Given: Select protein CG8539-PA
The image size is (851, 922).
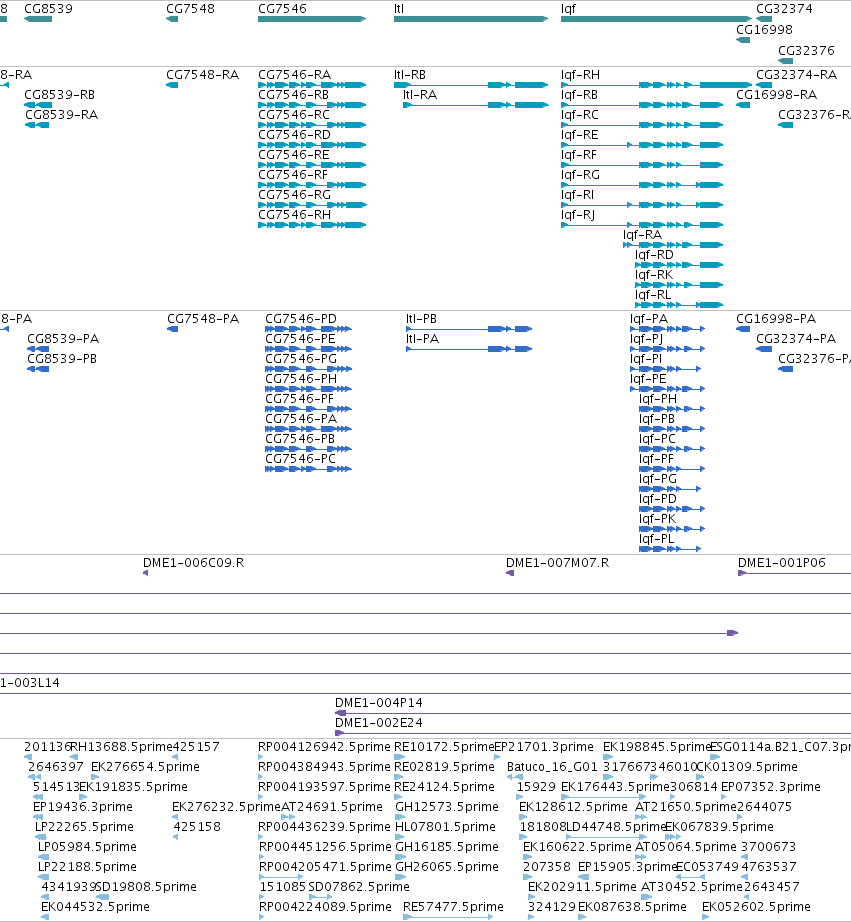Looking at the screenshot, I should coord(63,339).
